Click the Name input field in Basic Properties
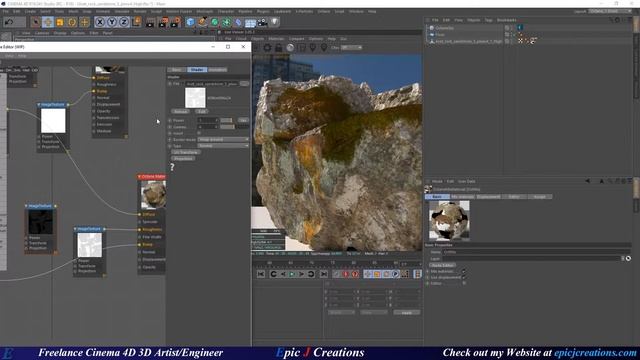Image resolution: width=640 pixels, height=360 pixels. 537,252
